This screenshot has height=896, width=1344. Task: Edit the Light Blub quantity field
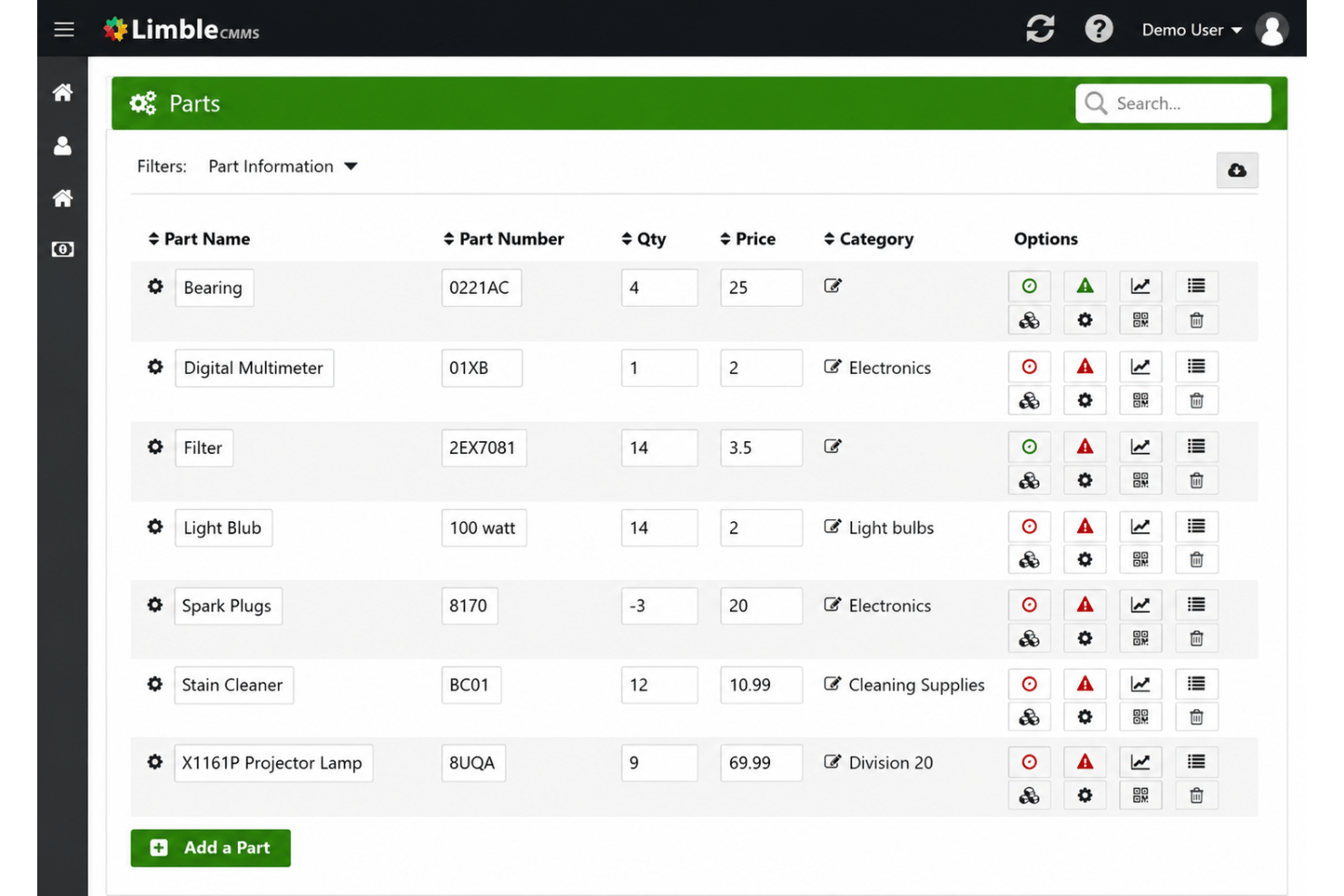click(659, 527)
